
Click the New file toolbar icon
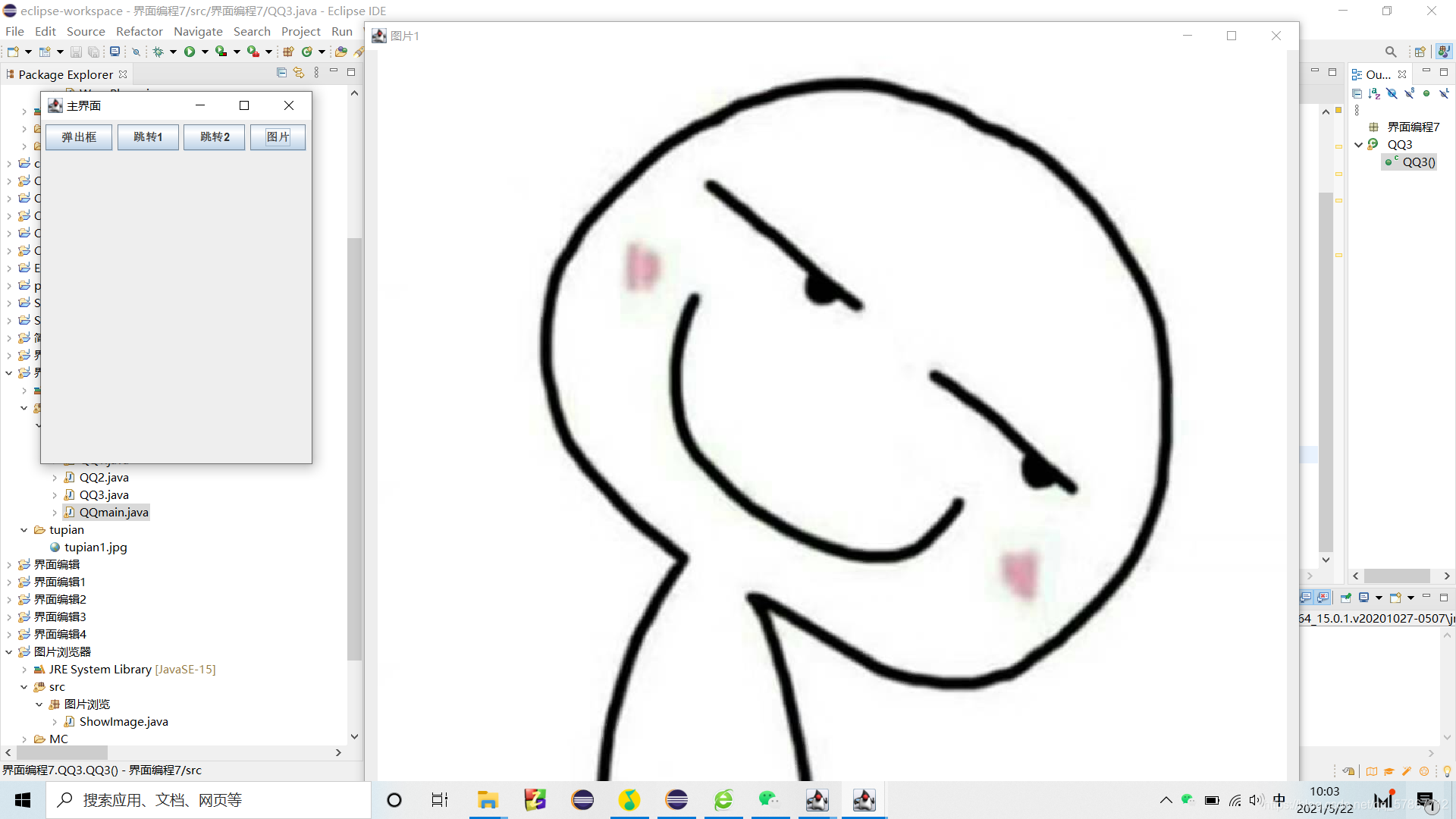[13, 52]
